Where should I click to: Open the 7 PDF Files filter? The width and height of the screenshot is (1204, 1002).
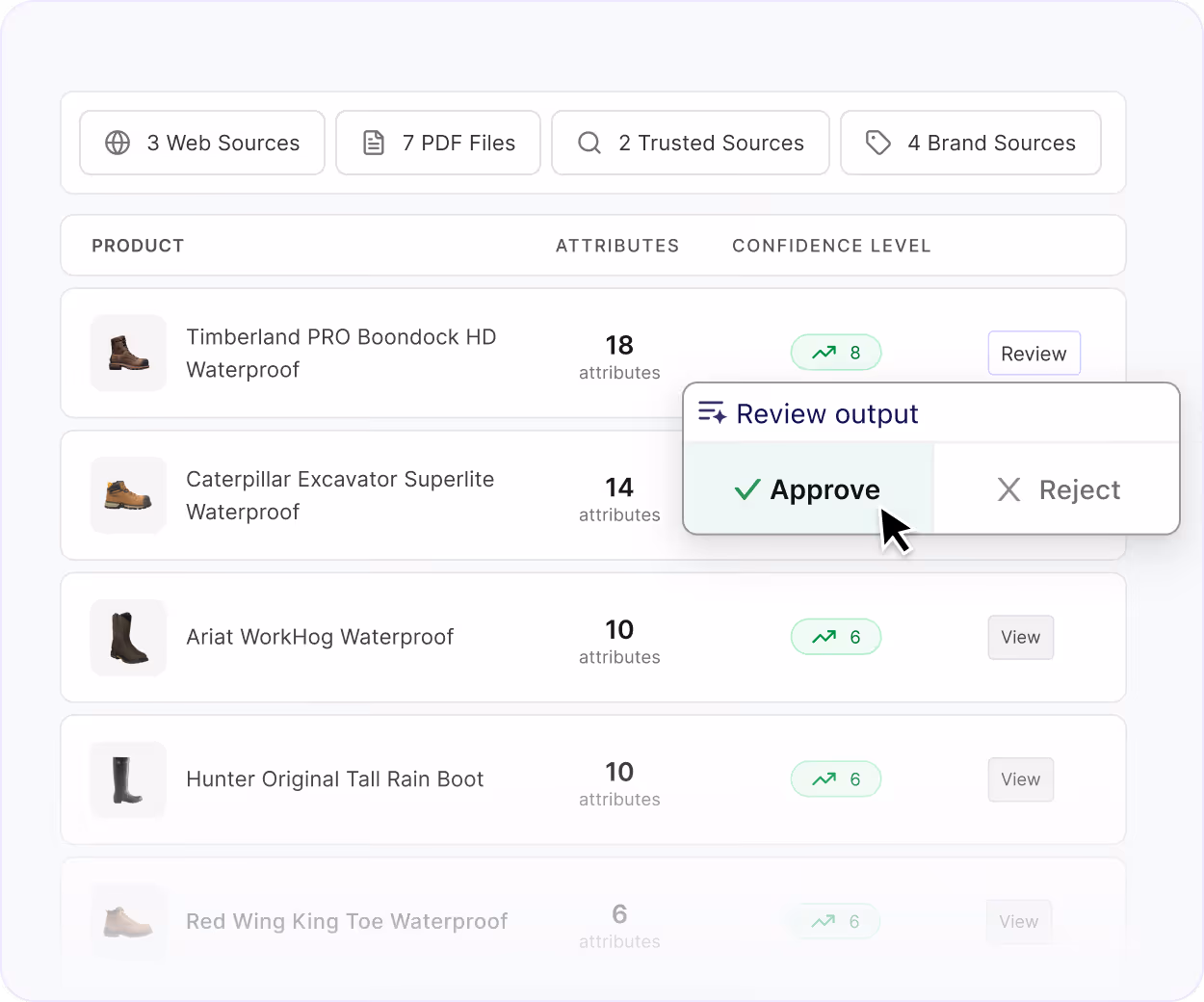(x=438, y=143)
